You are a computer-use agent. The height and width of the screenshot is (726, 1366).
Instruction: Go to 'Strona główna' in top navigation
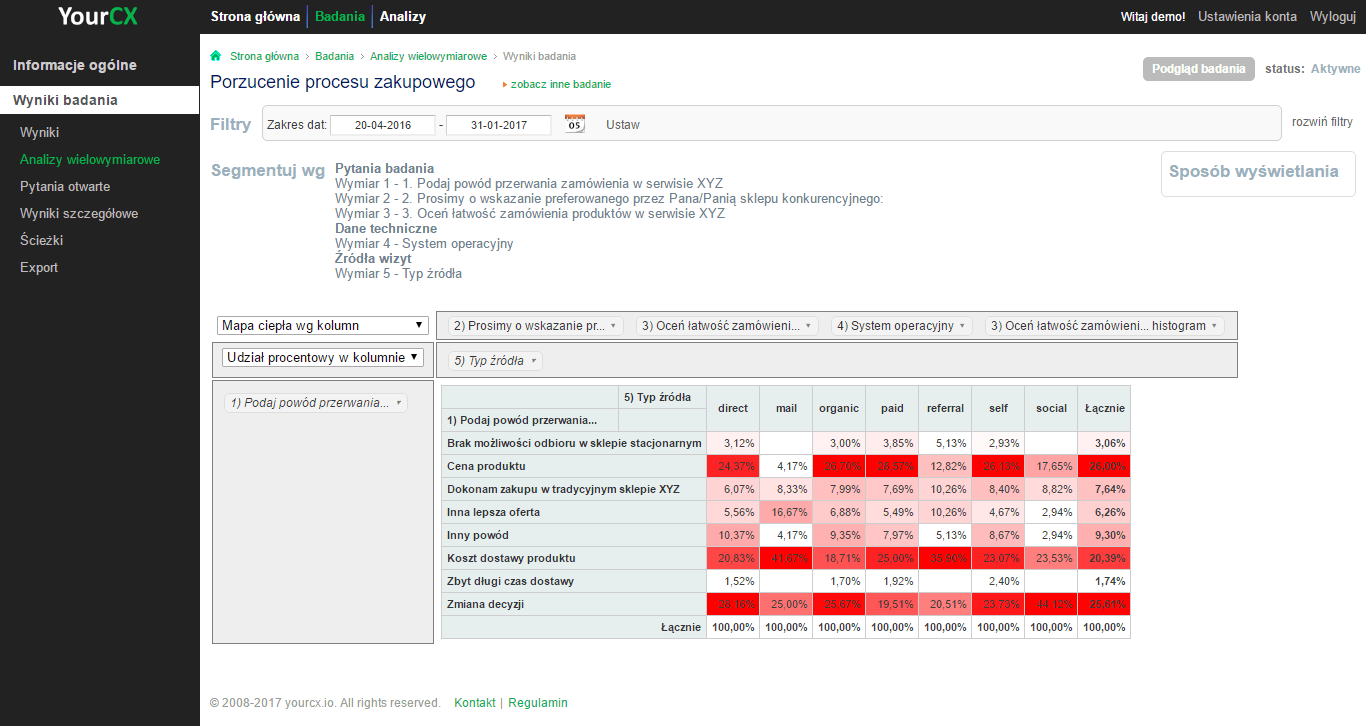point(255,17)
